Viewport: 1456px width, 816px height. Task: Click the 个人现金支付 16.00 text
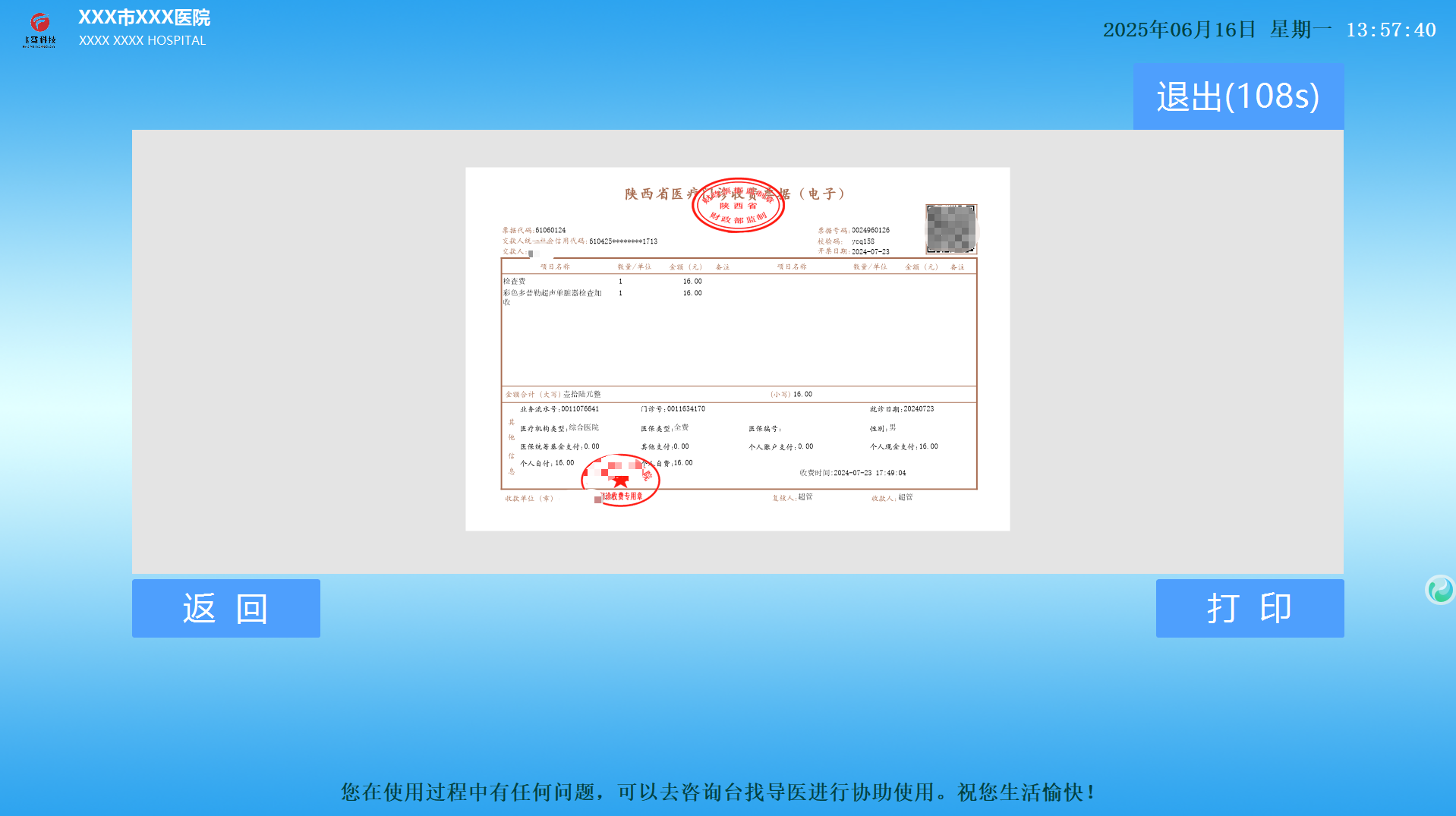tap(904, 447)
